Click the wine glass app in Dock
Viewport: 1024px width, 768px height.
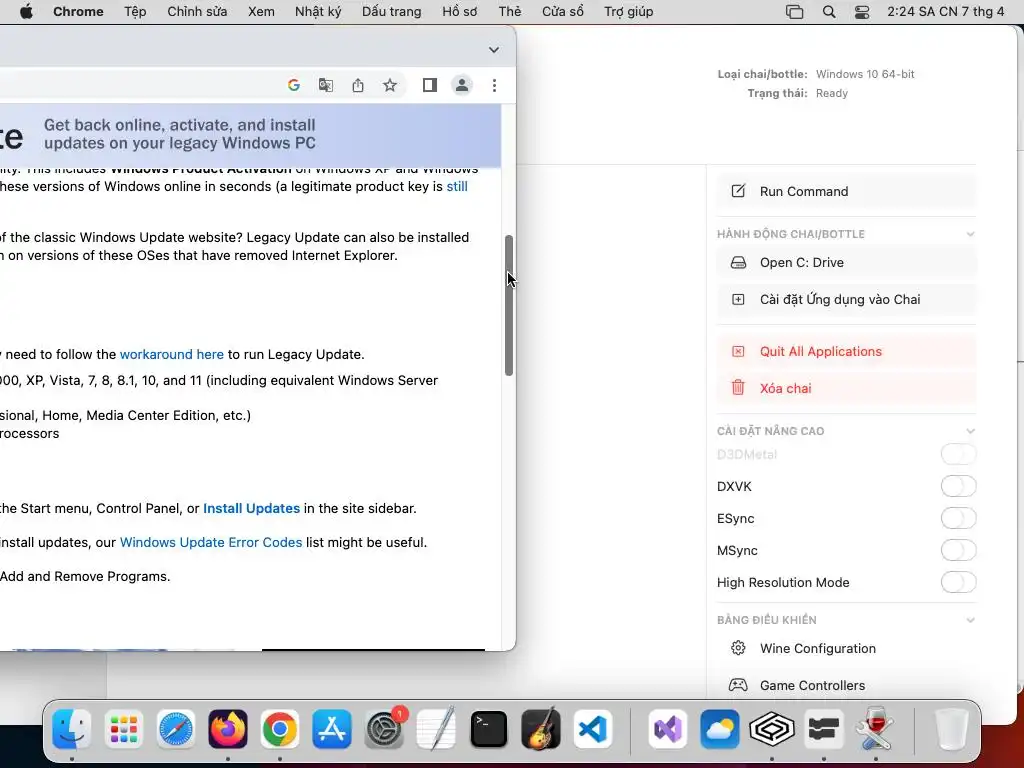coord(876,729)
